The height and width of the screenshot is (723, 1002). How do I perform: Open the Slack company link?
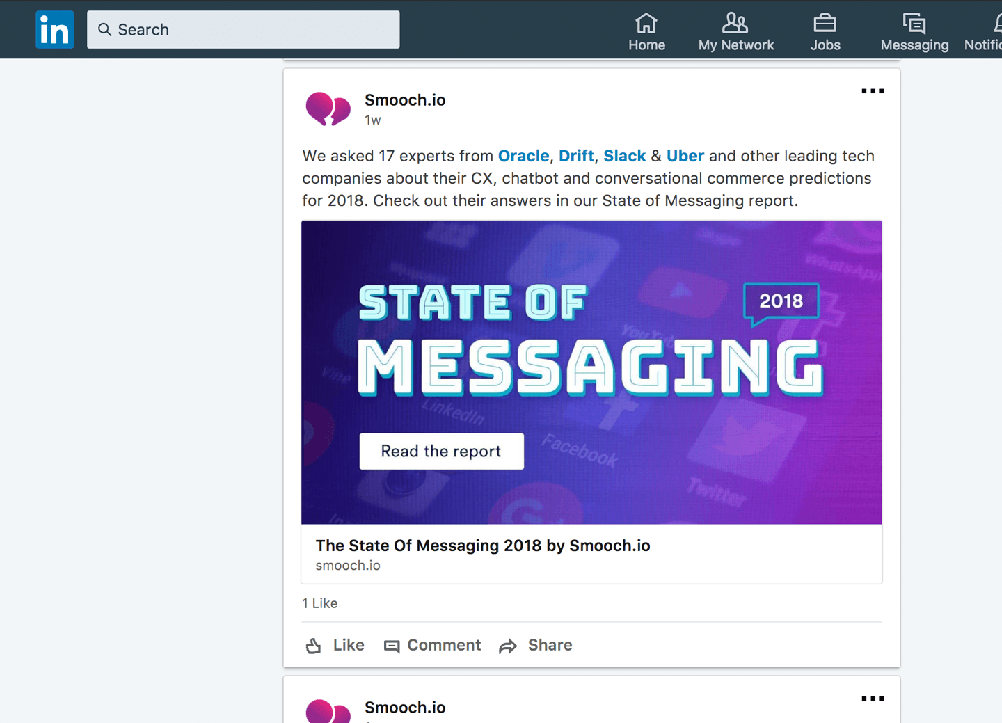point(625,156)
